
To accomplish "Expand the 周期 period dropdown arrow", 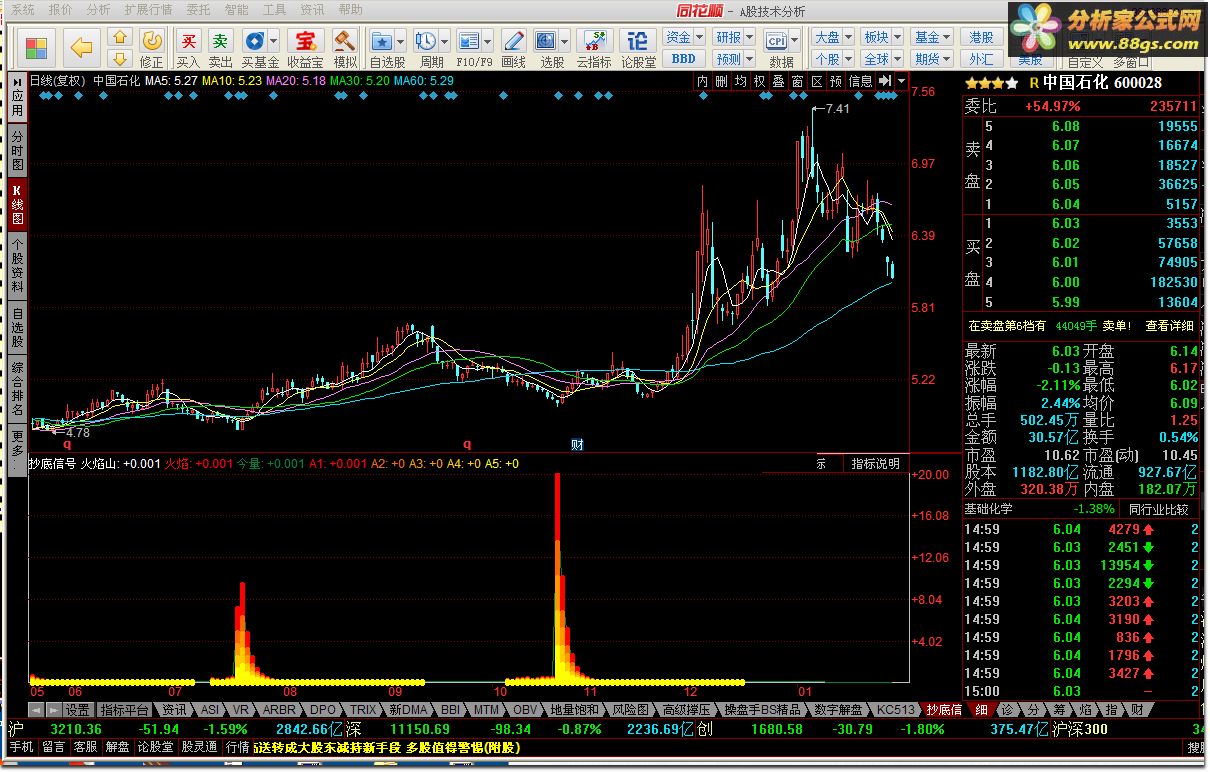I will click(x=444, y=42).
